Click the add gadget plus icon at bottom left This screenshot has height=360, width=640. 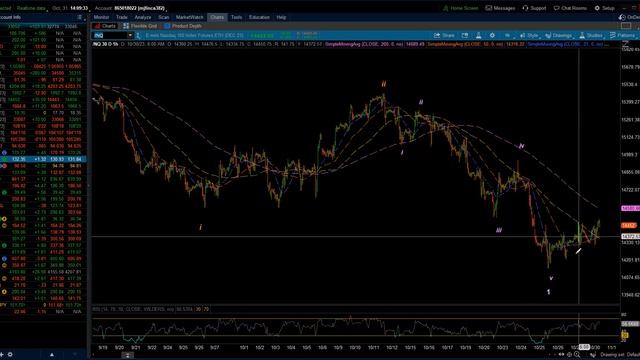[2, 355]
